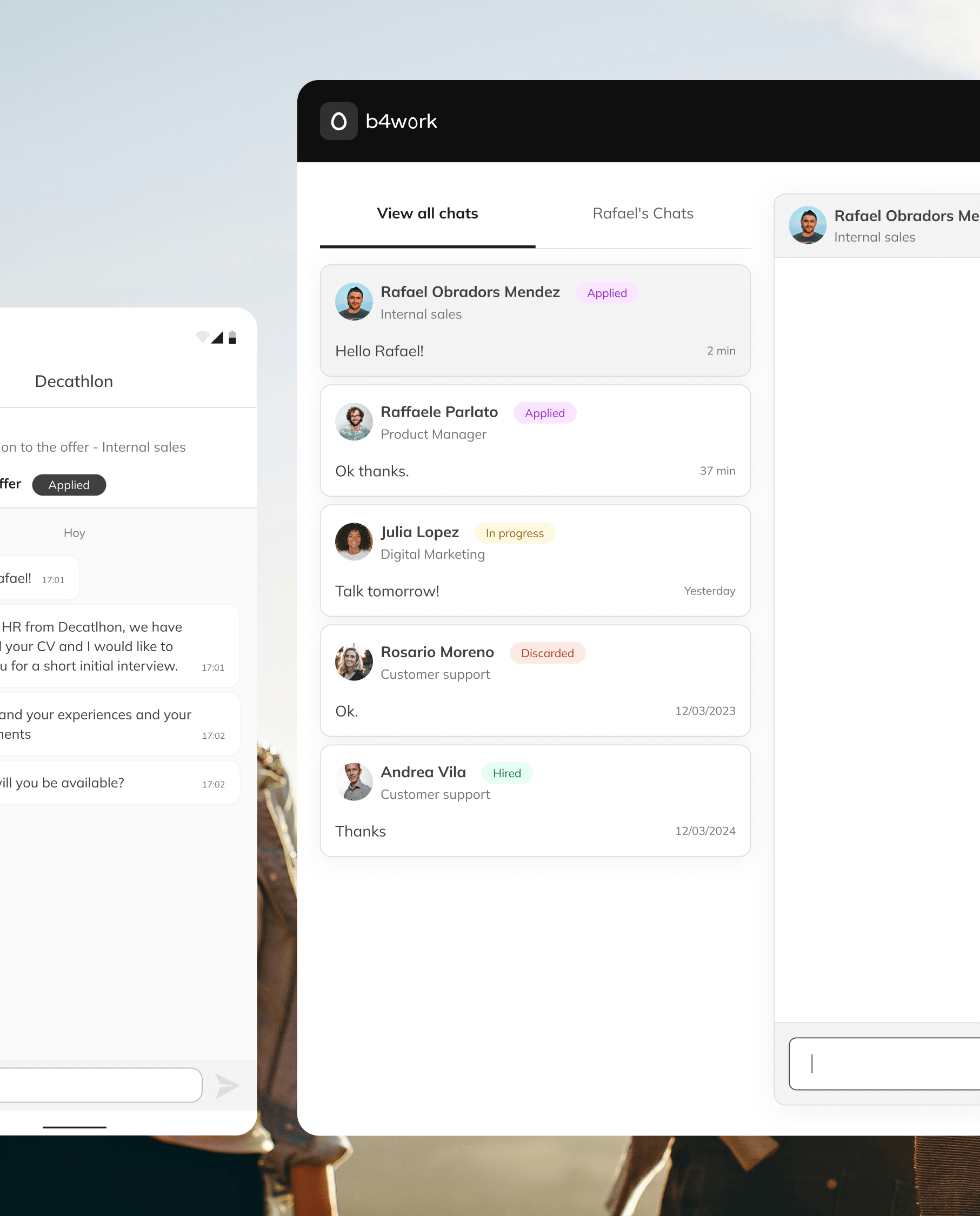Select Julia Lopez's avatar picture
Viewport: 980px width, 1216px height.
click(x=354, y=541)
